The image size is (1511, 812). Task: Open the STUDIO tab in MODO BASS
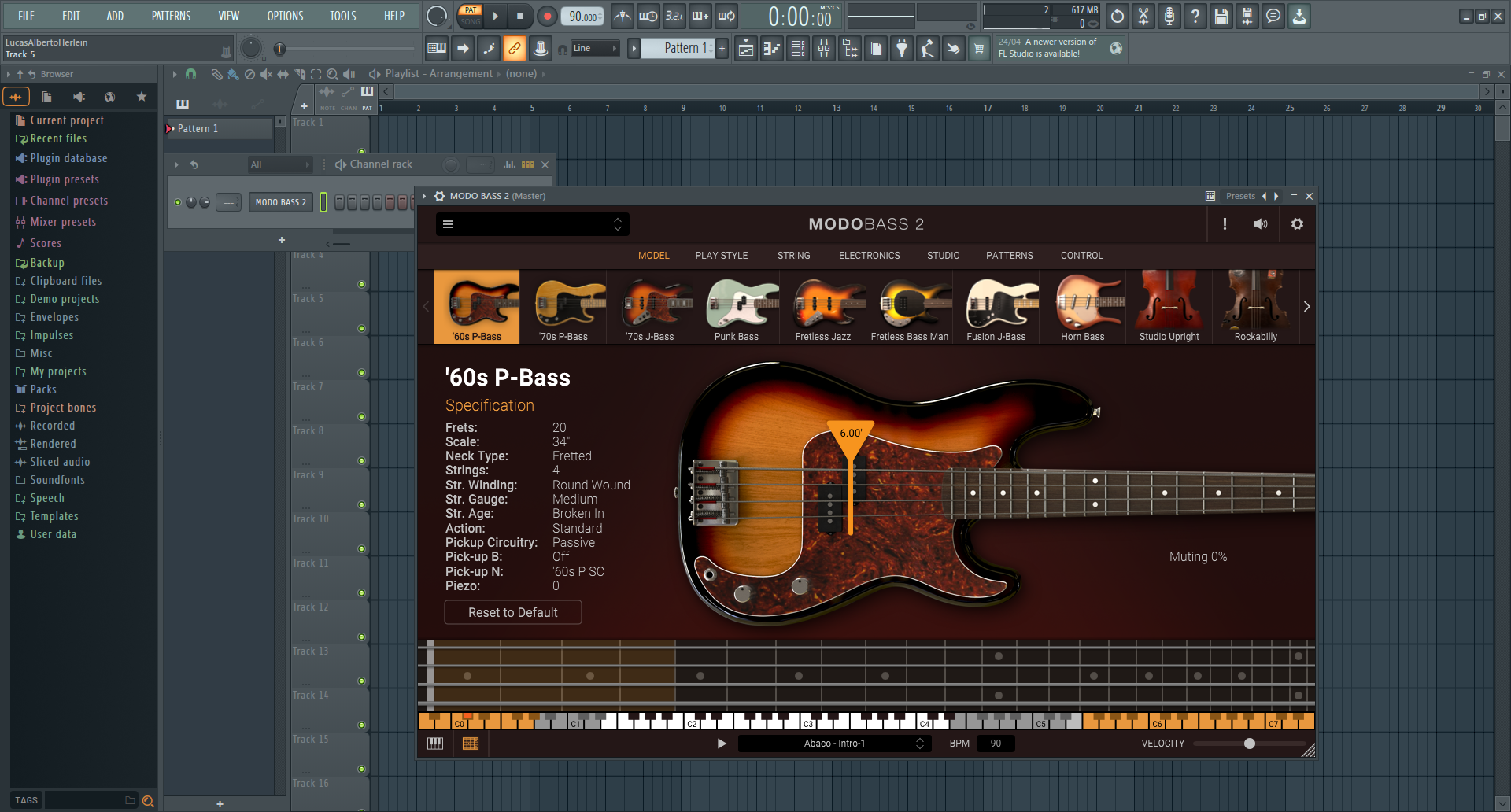click(x=943, y=256)
